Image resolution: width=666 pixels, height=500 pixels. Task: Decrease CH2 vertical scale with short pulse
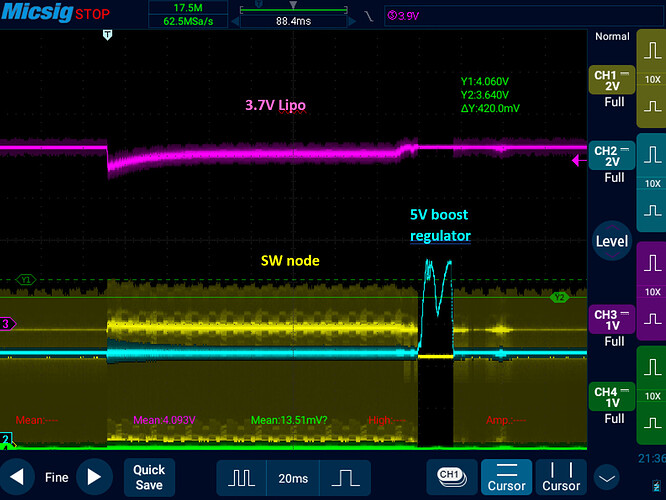652,210
